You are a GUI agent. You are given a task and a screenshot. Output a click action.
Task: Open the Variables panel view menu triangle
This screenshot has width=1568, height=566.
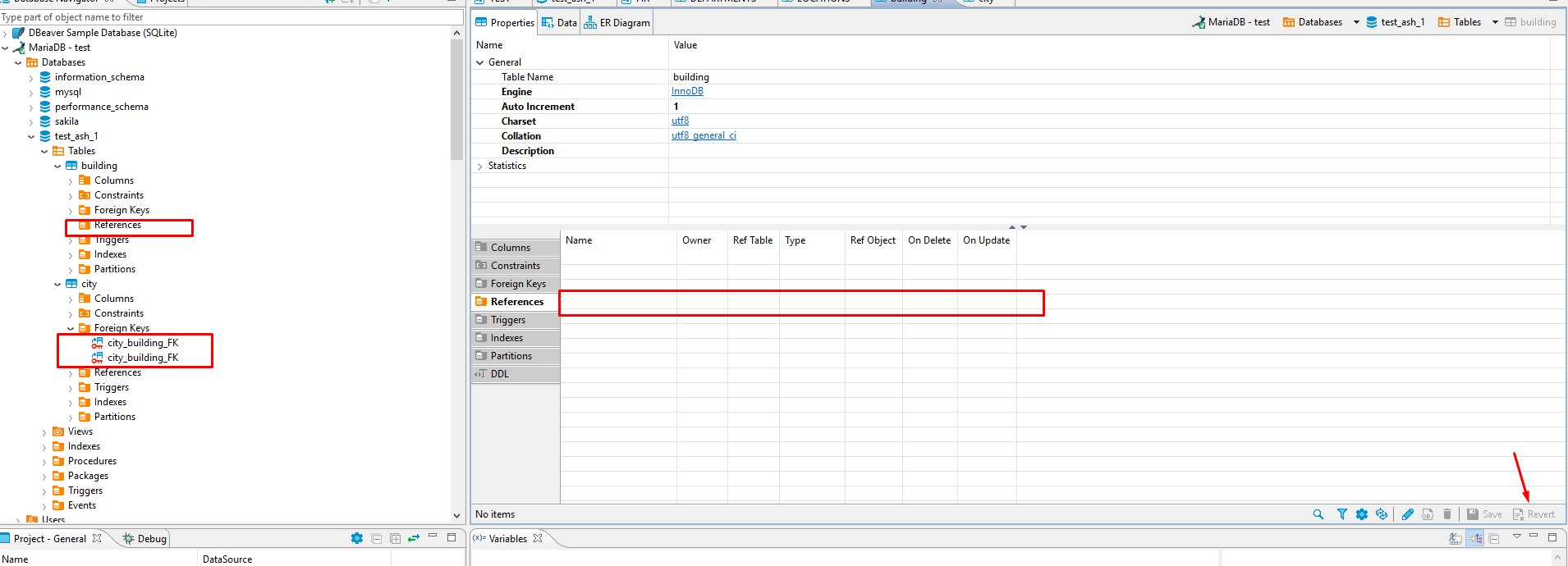coord(1517,536)
